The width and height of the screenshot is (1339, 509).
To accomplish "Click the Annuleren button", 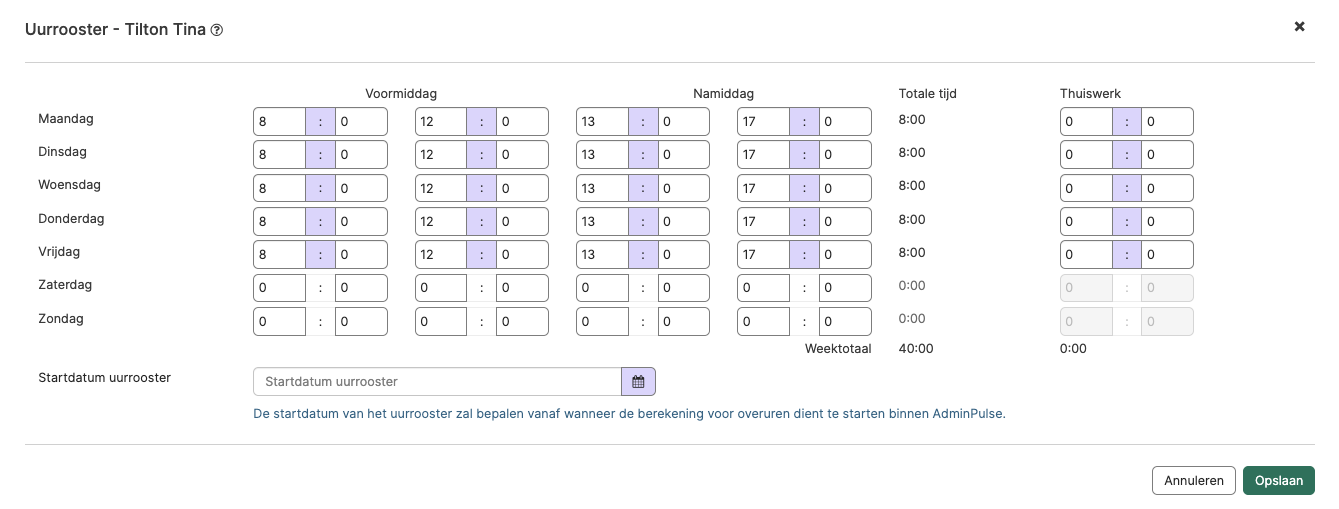I will pyautogui.click(x=1194, y=480).
